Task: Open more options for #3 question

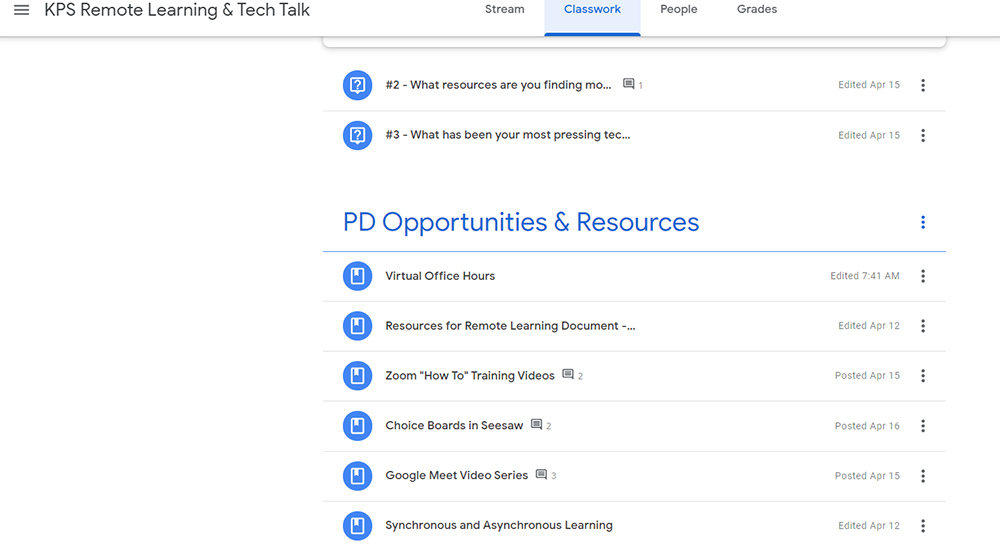Action: click(x=923, y=135)
